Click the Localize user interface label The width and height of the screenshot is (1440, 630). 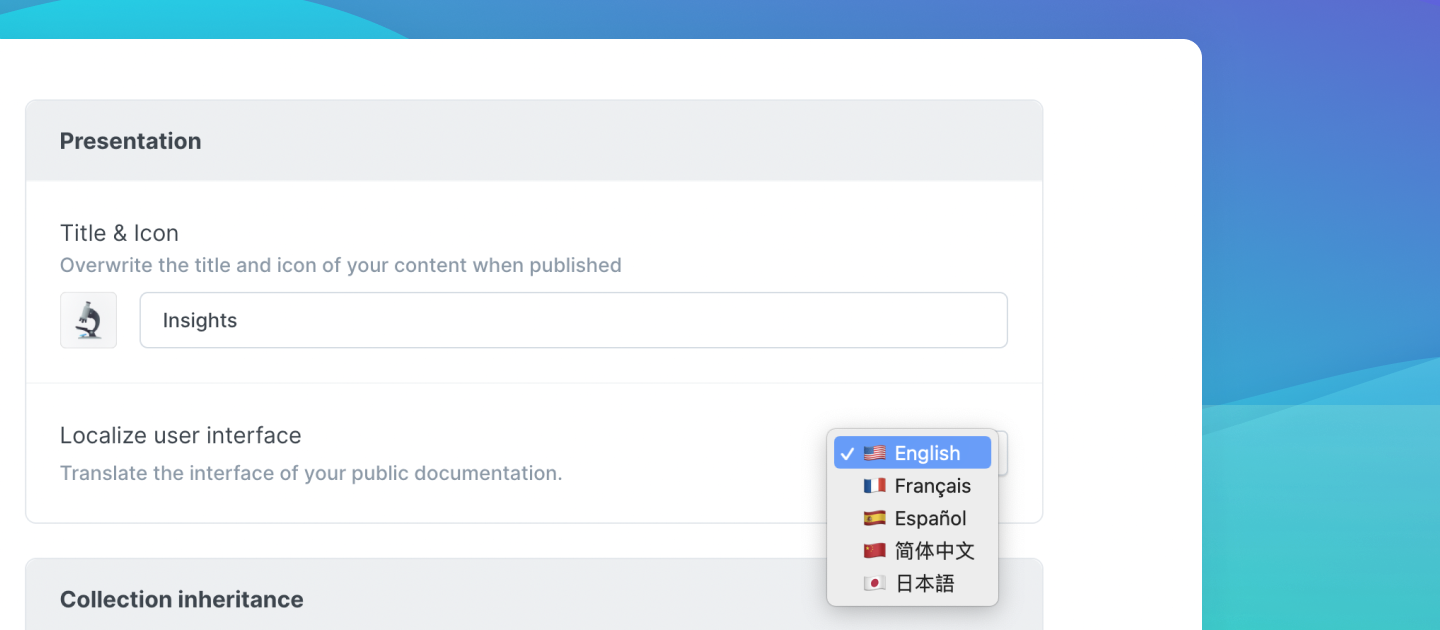click(x=181, y=435)
